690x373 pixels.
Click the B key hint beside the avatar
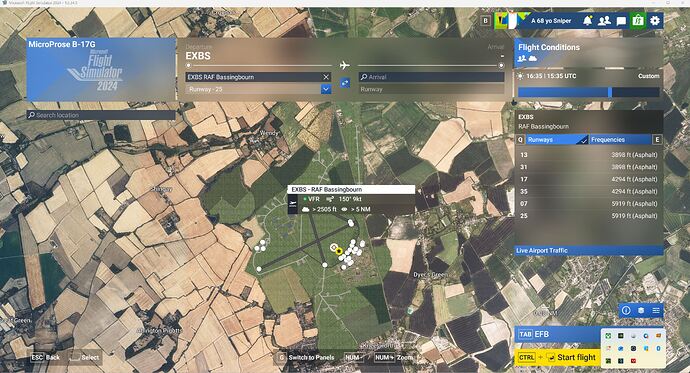485,21
